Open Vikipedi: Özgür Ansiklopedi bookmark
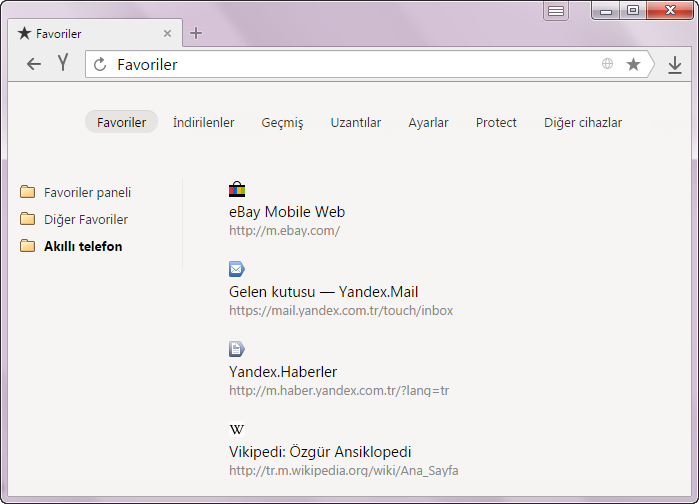Screen dimensions: 699x504 click(320, 452)
